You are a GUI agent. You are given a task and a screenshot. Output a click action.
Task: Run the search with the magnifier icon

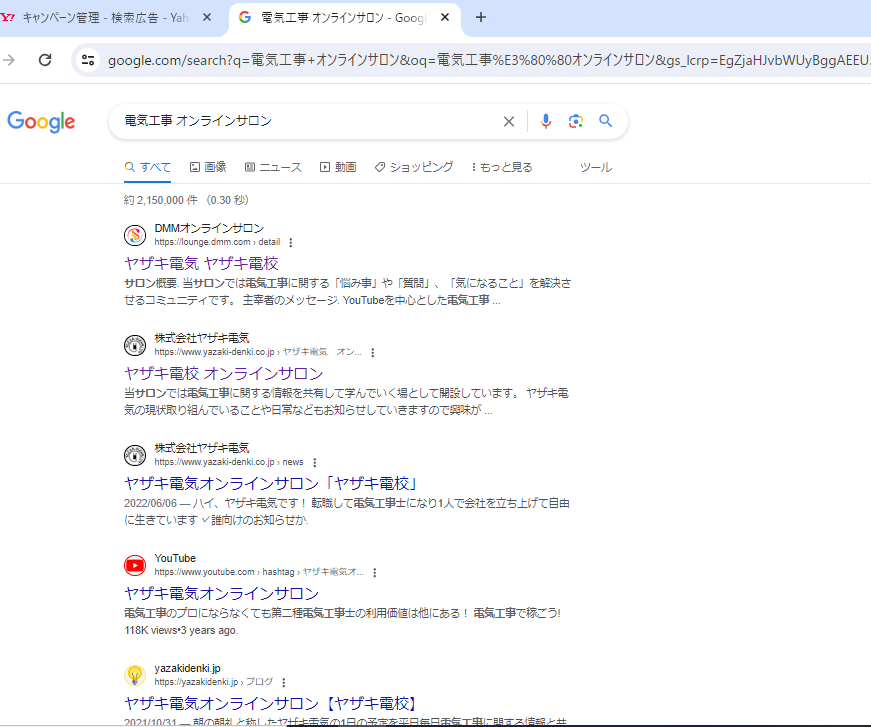point(605,120)
